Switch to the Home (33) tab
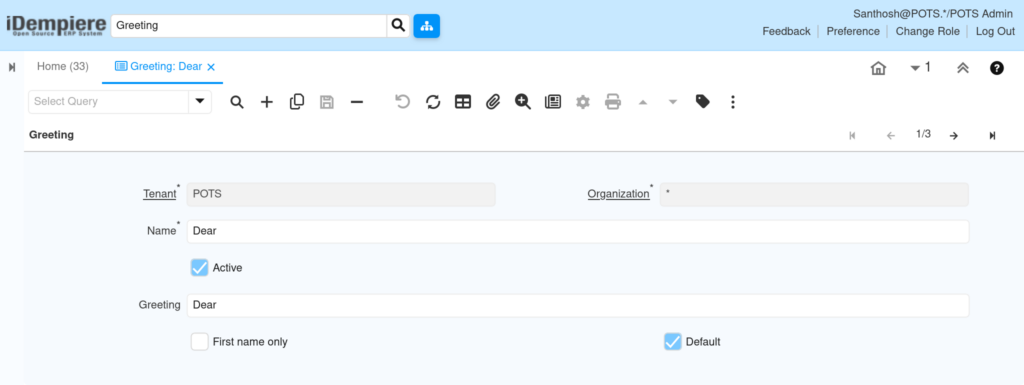Viewport: 1024px width, 385px height. pyautogui.click(x=63, y=67)
